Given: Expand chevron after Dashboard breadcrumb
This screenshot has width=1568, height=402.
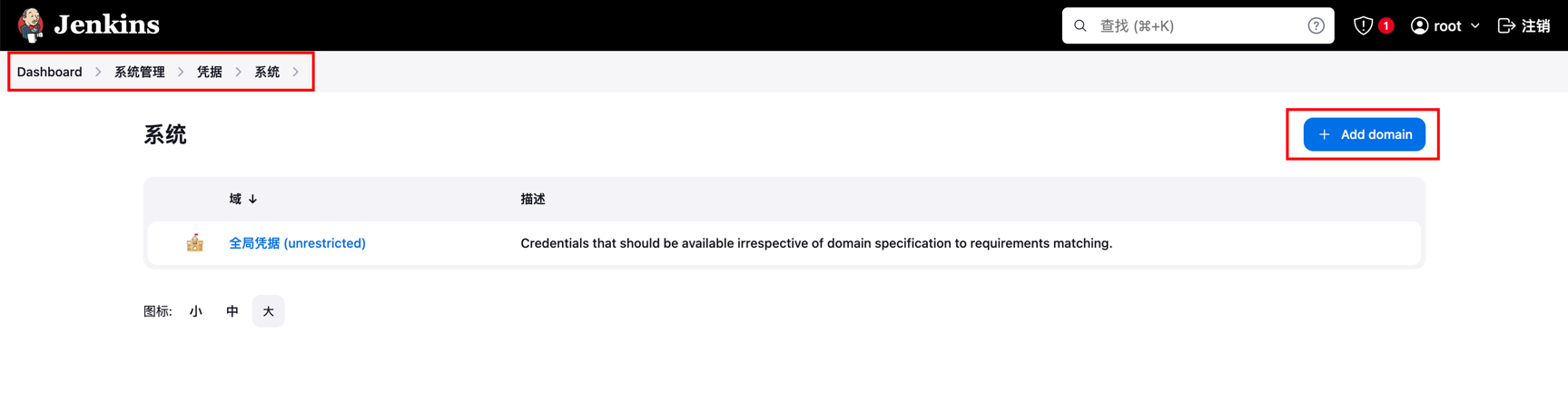Looking at the screenshot, I should (98, 72).
